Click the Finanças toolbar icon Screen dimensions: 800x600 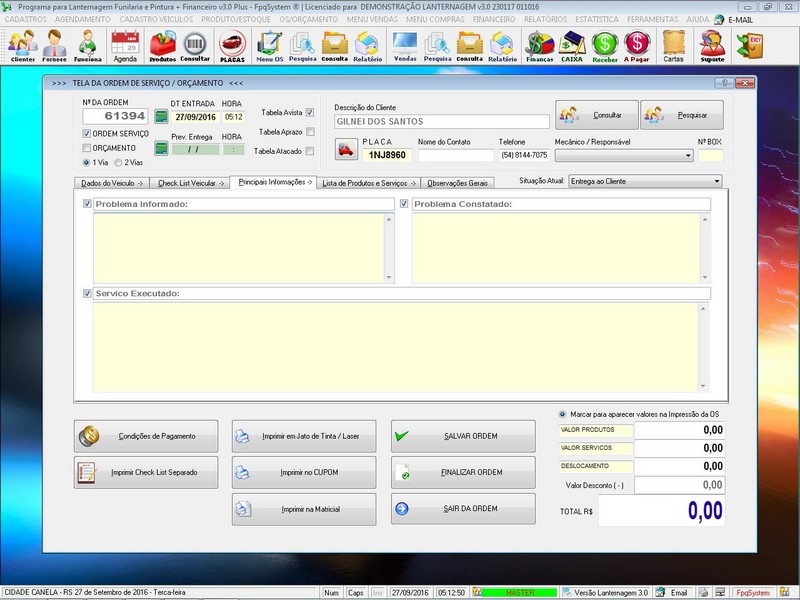click(540, 45)
